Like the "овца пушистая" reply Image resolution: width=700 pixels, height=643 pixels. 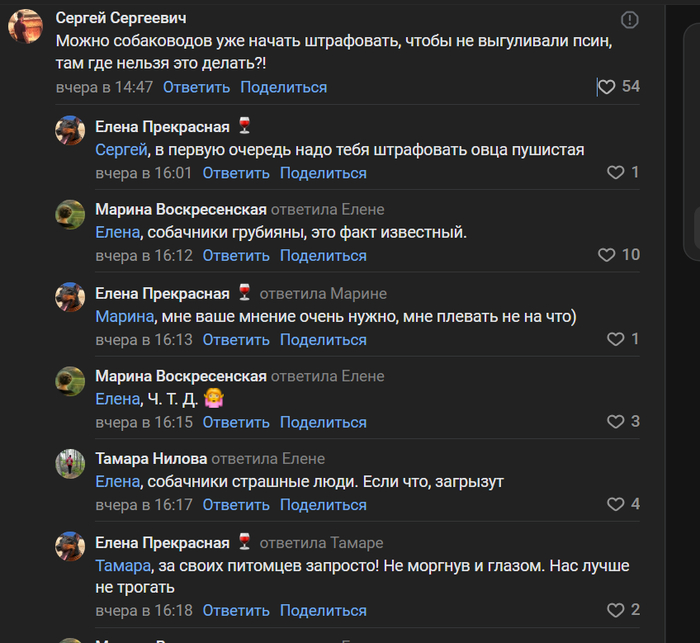(616, 172)
